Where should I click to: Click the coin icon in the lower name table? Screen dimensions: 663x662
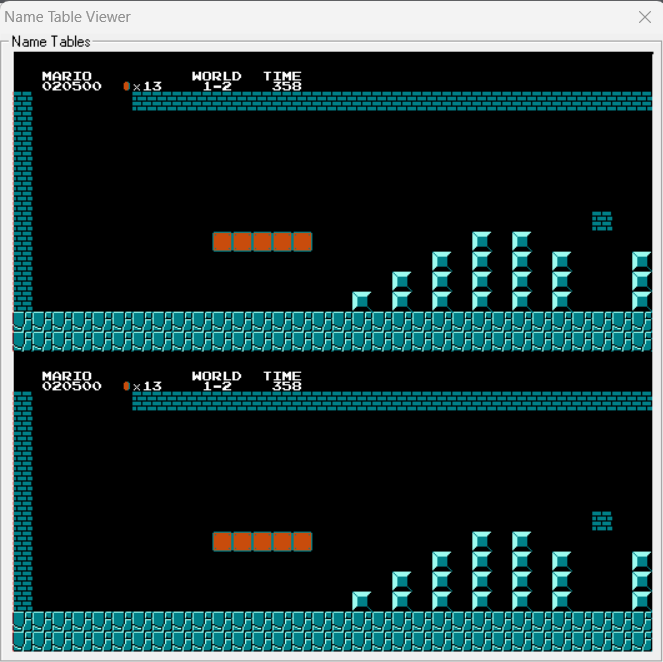(x=126, y=386)
